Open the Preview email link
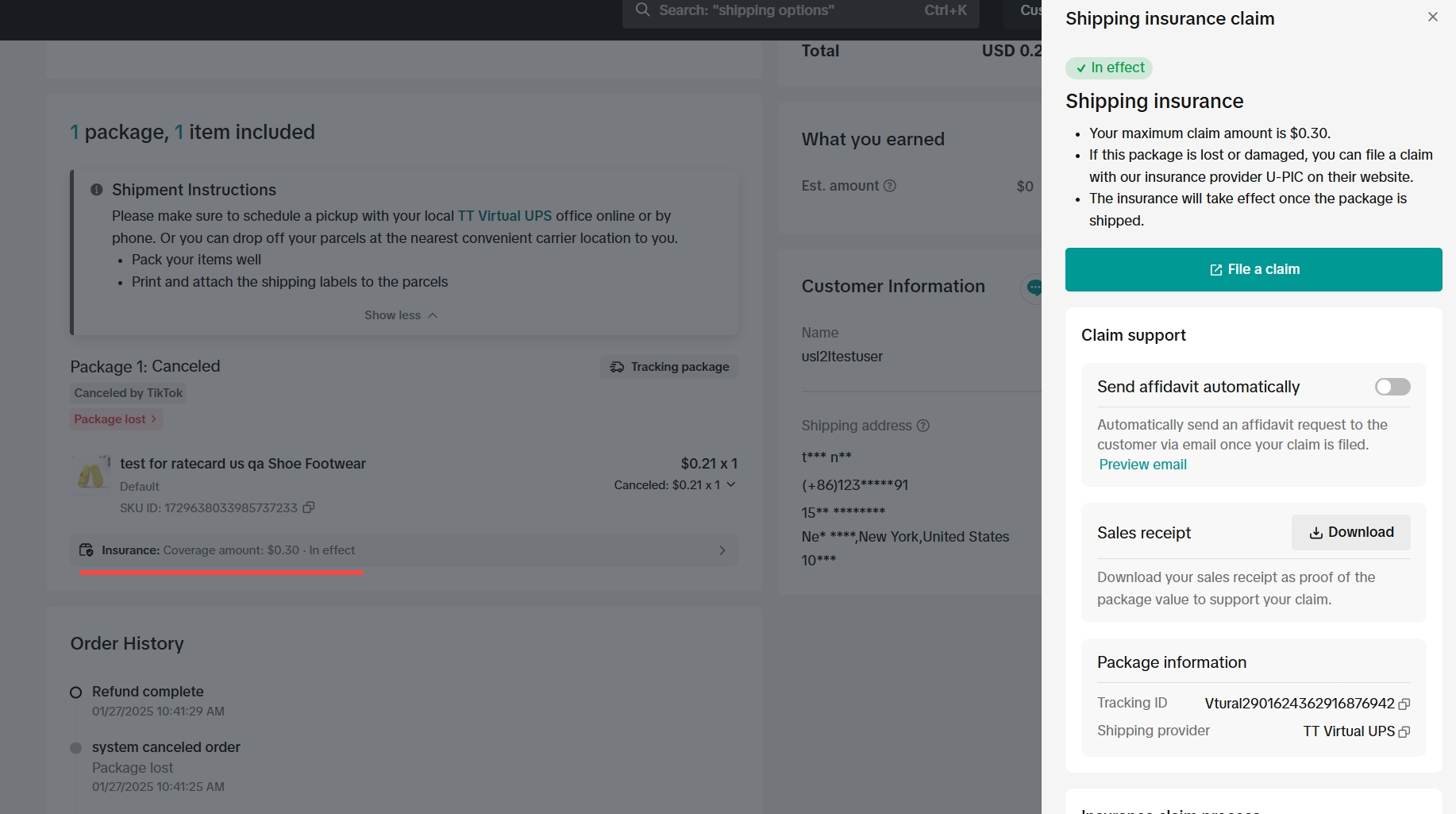This screenshot has height=814, width=1456. [1142, 465]
